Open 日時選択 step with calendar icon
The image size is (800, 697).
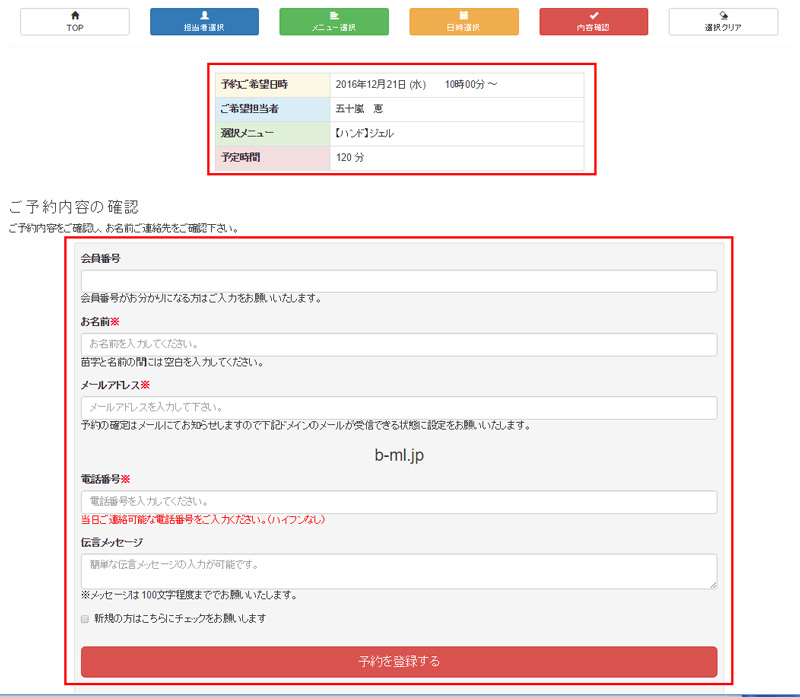[464, 22]
